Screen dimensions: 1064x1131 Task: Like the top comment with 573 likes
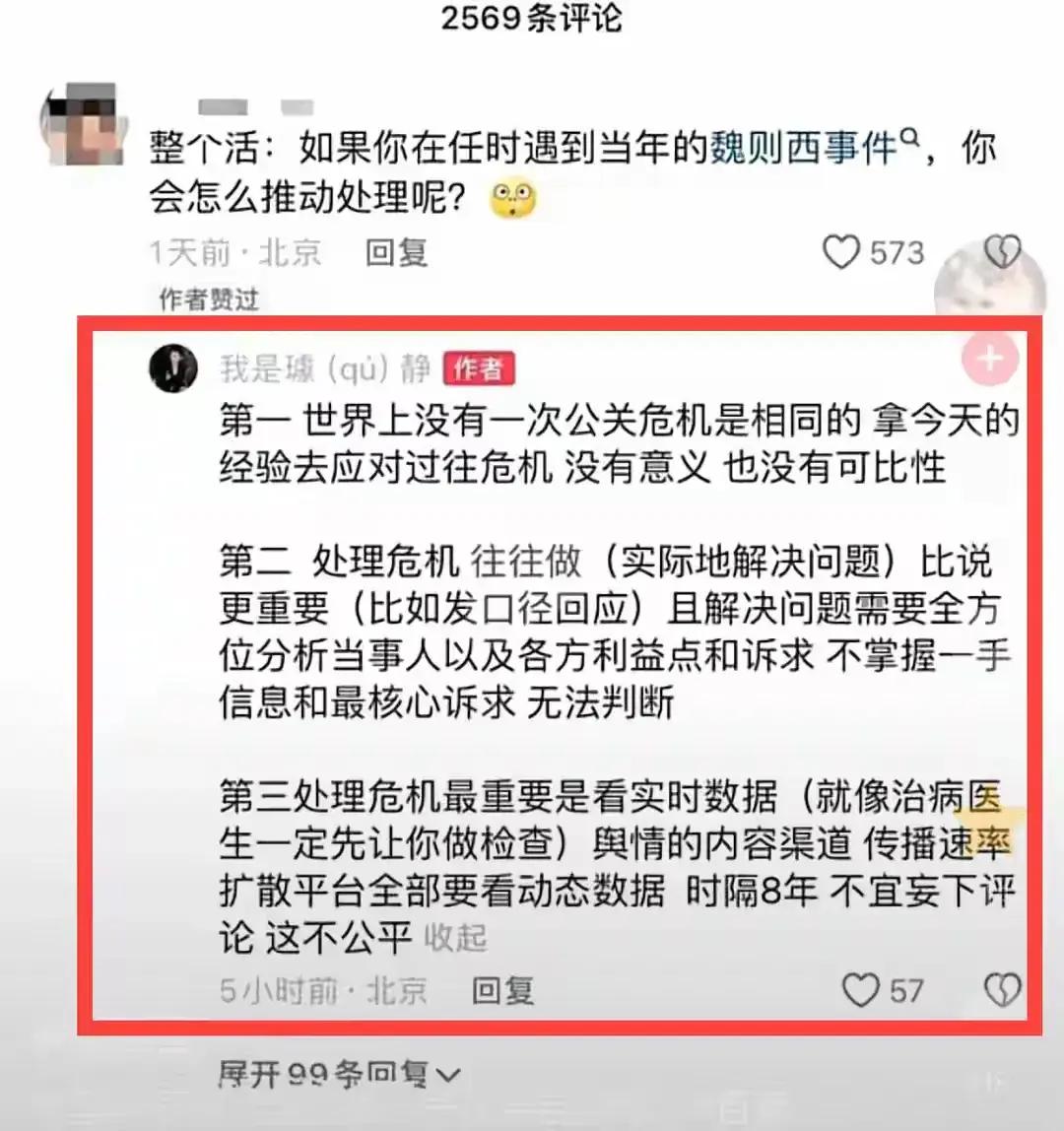pos(841,252)
